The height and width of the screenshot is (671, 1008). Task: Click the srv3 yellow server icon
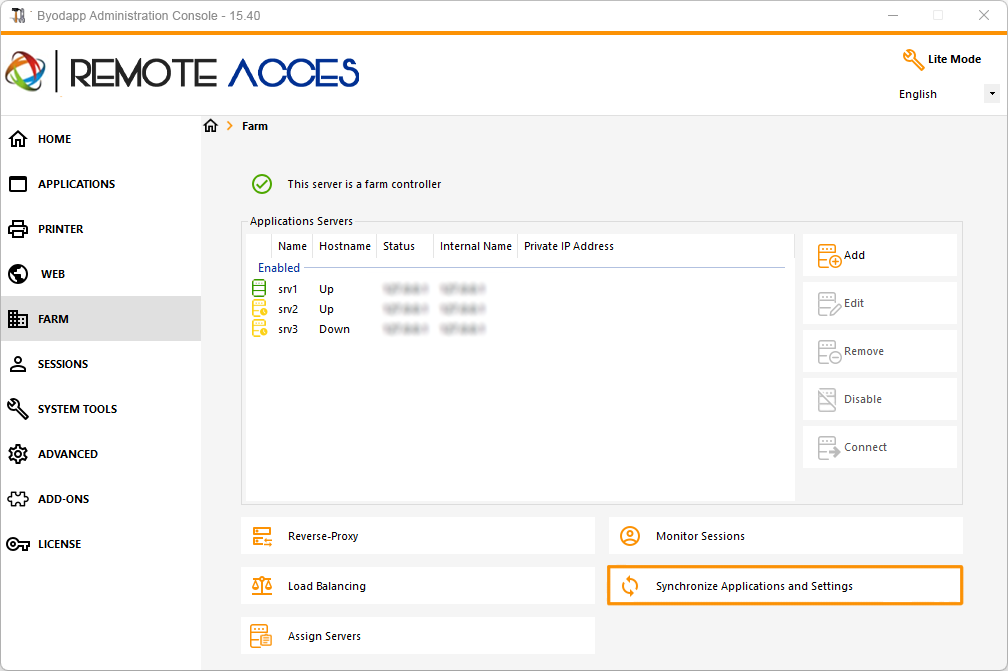pyautogui.click(x=259, y=328)
